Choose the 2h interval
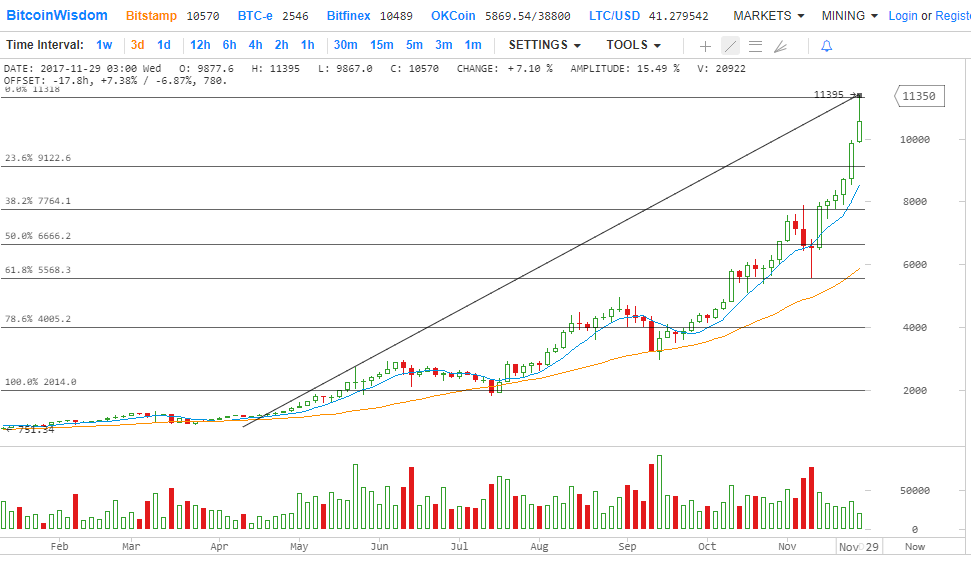This screenshot has height=561, width=971. coord(281,45)
